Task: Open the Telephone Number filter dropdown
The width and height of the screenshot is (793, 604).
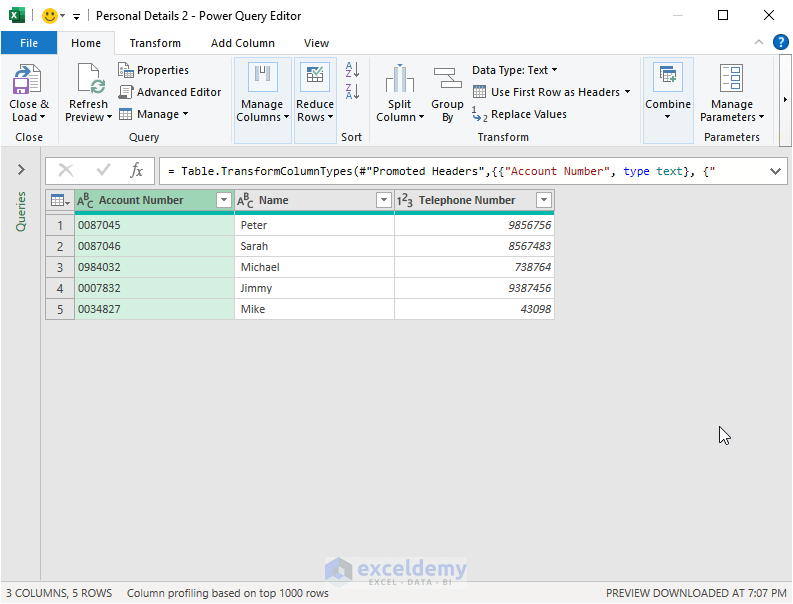Action: 544,200
